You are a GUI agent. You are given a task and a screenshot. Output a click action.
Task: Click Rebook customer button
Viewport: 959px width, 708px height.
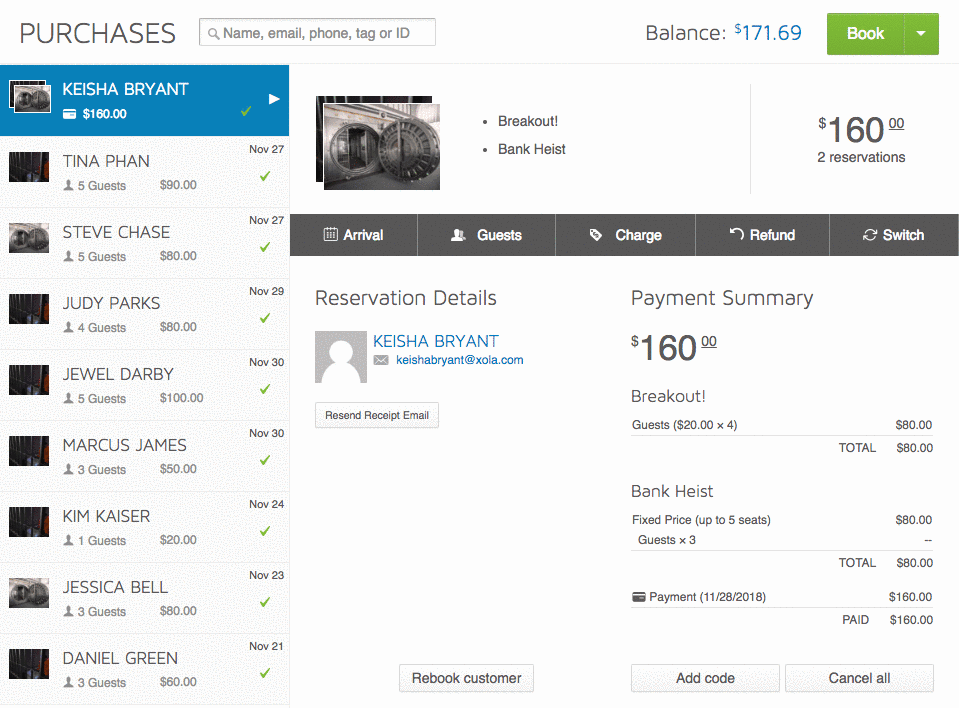click(466, 678)
